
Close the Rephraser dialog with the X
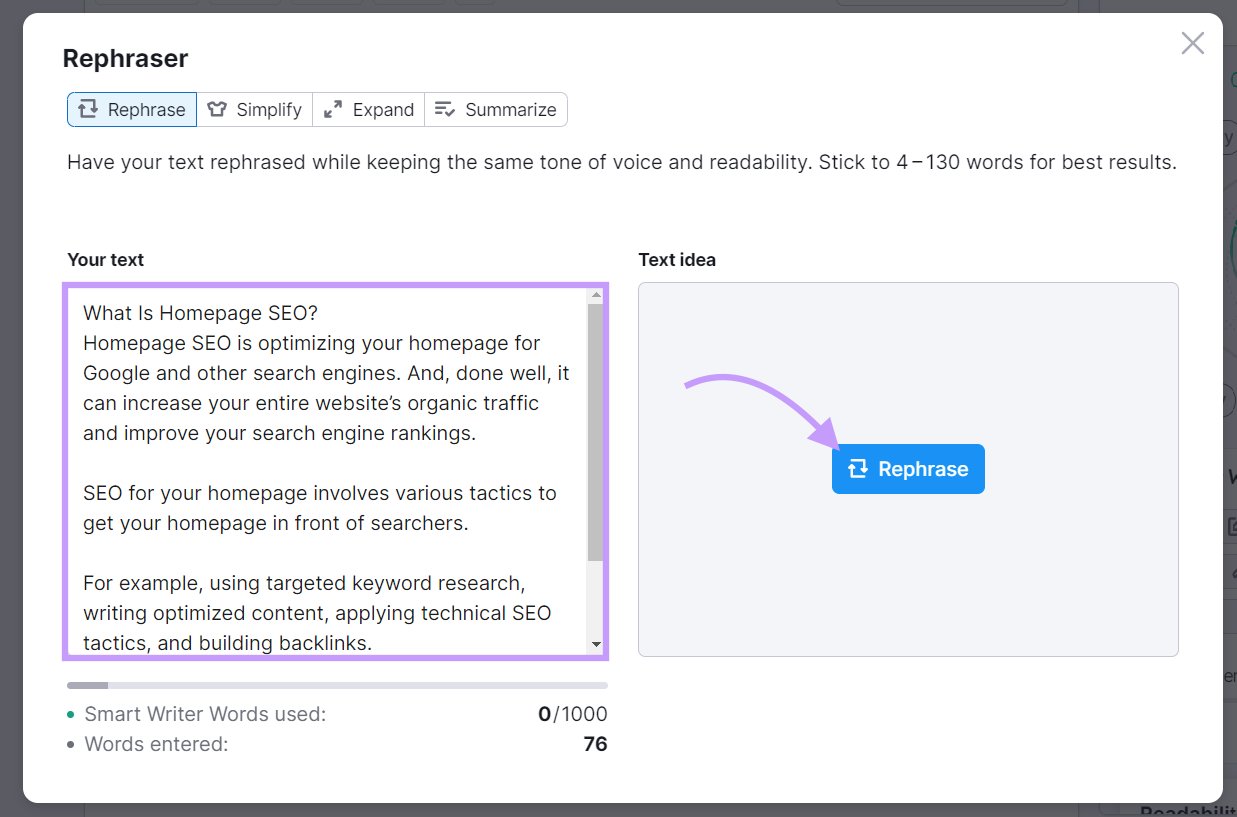tap(1192, 43)
